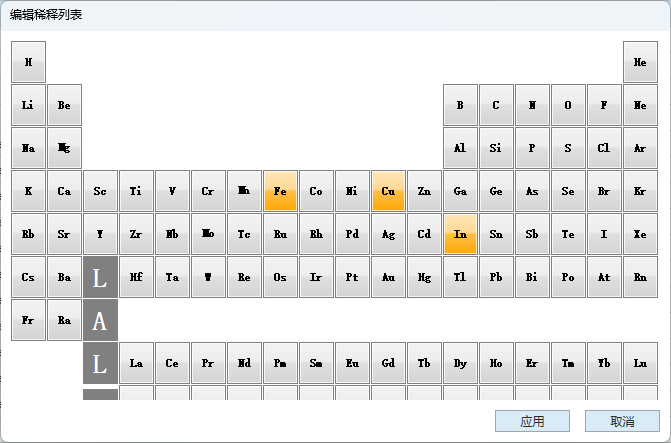This screenshot has height=443, width=671.
Task: Toggle the Gd element button
Action: click(388, 363)
